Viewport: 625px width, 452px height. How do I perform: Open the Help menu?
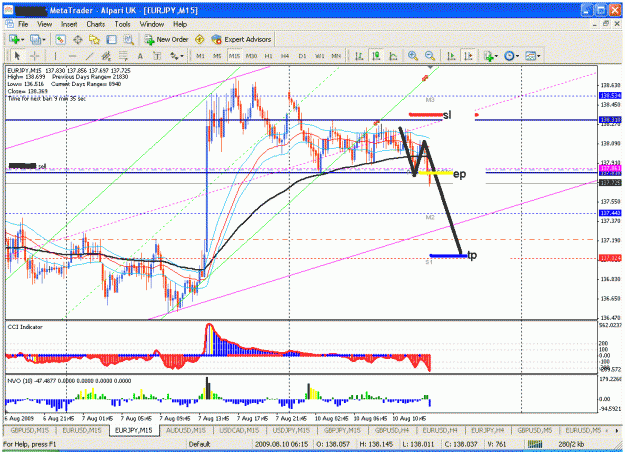click(180, 24)
